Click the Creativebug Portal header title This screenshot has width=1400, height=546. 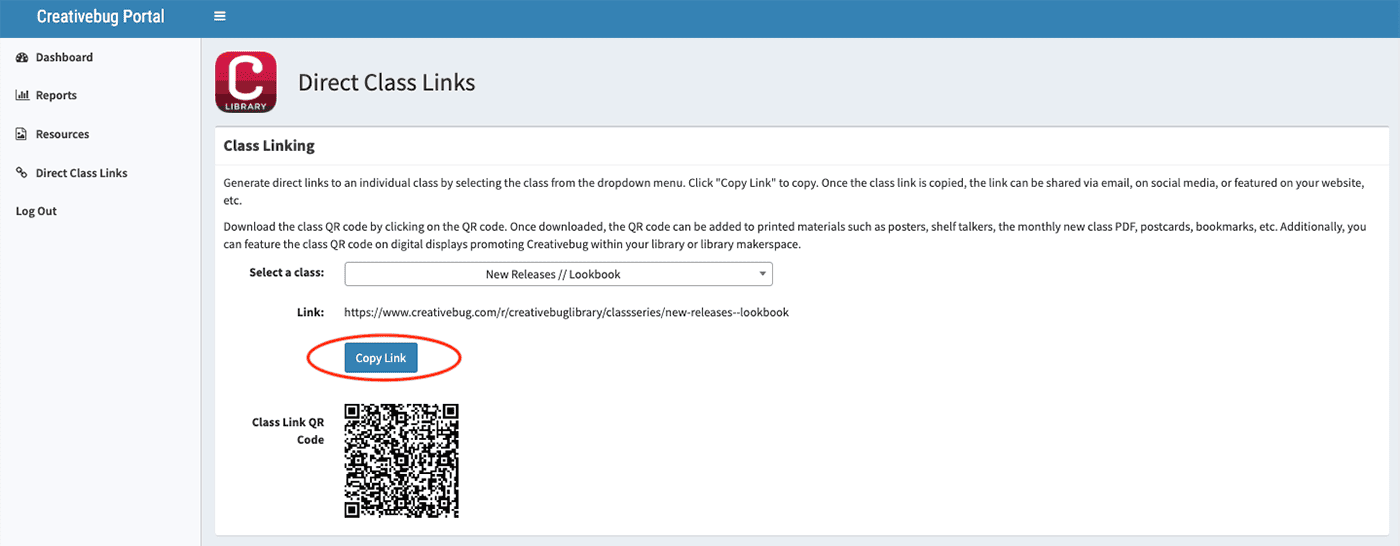pos(100,16)
